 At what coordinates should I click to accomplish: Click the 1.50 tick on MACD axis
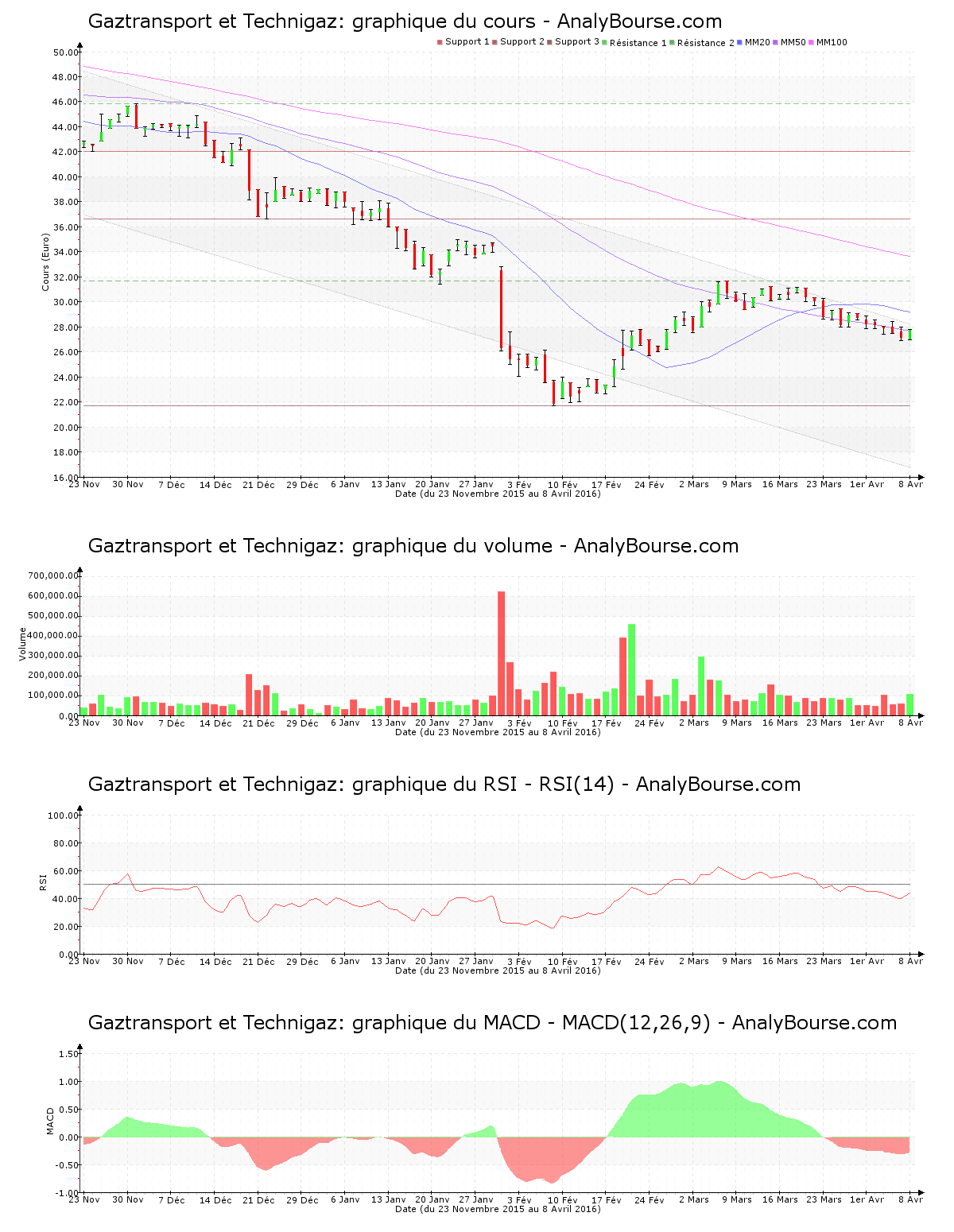click(69, 1054)
